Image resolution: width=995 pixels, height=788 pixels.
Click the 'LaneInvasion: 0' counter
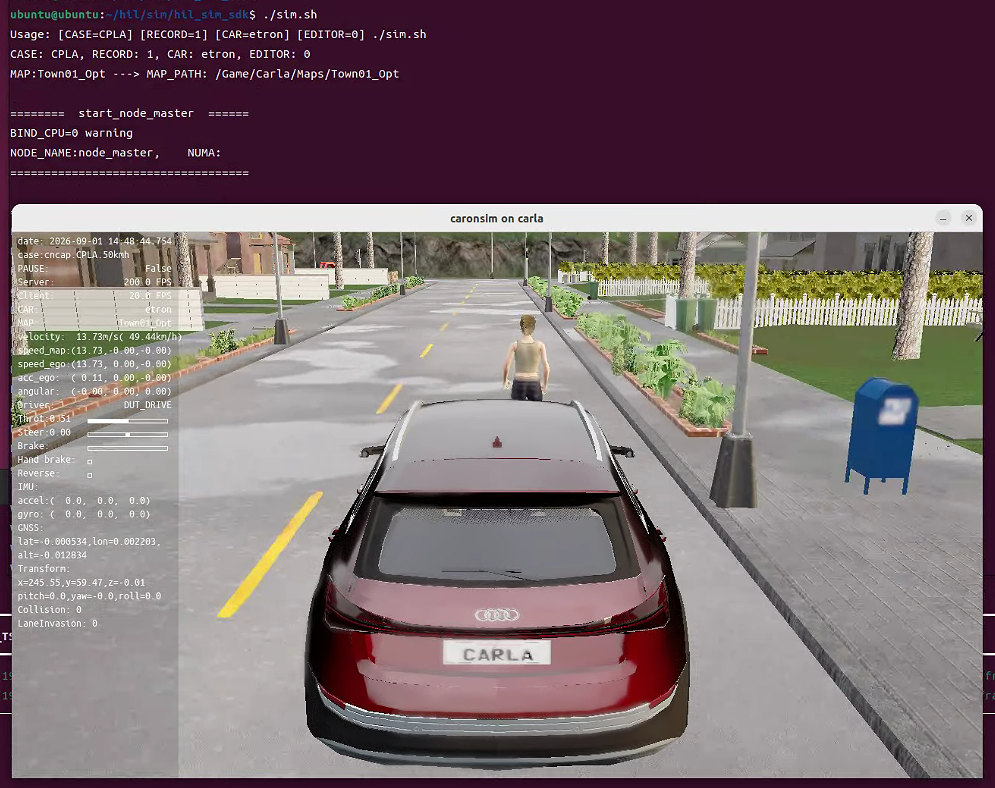[x=57, y=624]
